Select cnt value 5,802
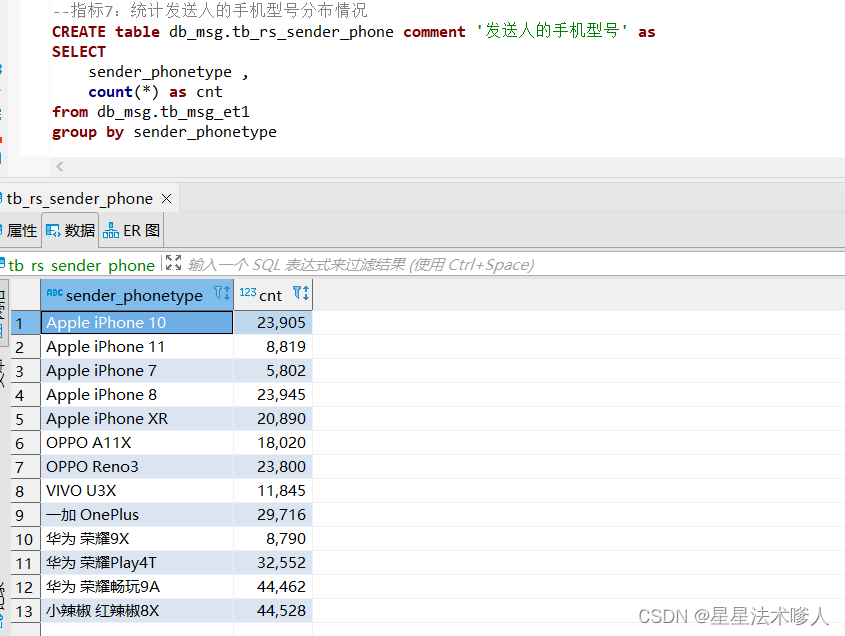This screenshot has width=845, height=636. [273, 371]
